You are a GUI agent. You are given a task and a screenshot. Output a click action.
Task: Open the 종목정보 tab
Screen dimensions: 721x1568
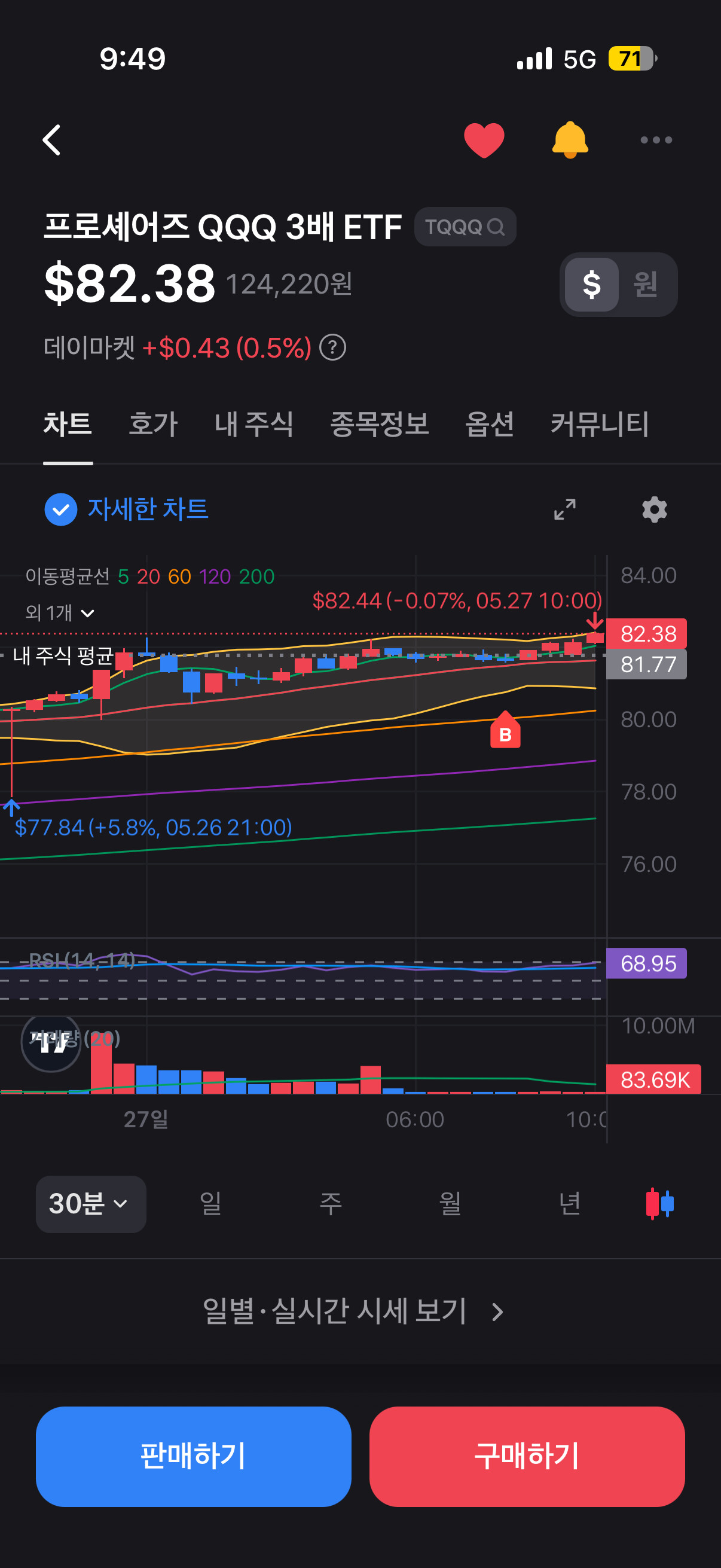tap(379, 423)
